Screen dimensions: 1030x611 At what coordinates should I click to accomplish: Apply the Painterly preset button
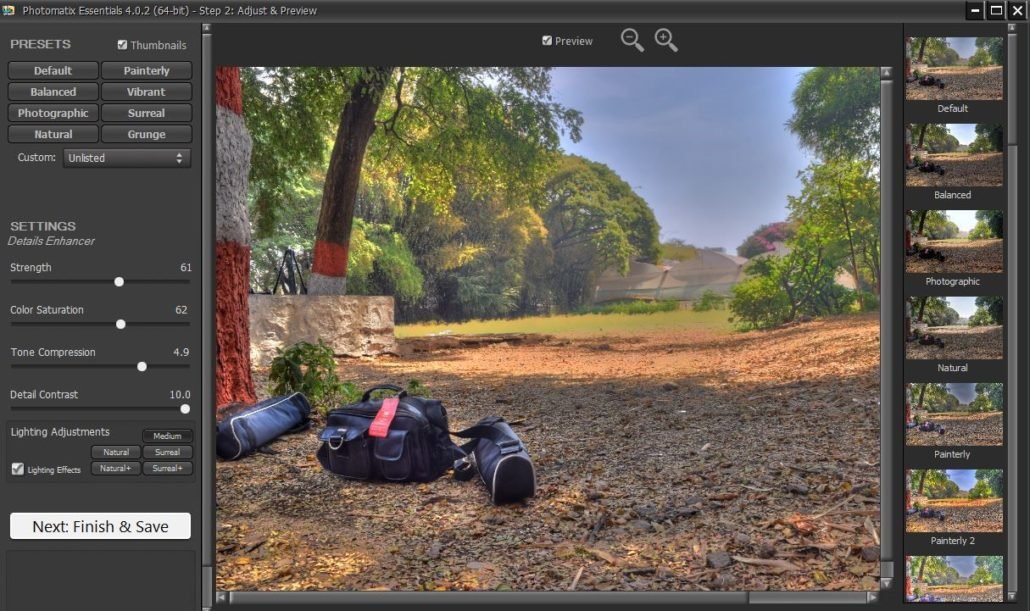[146, 70]
